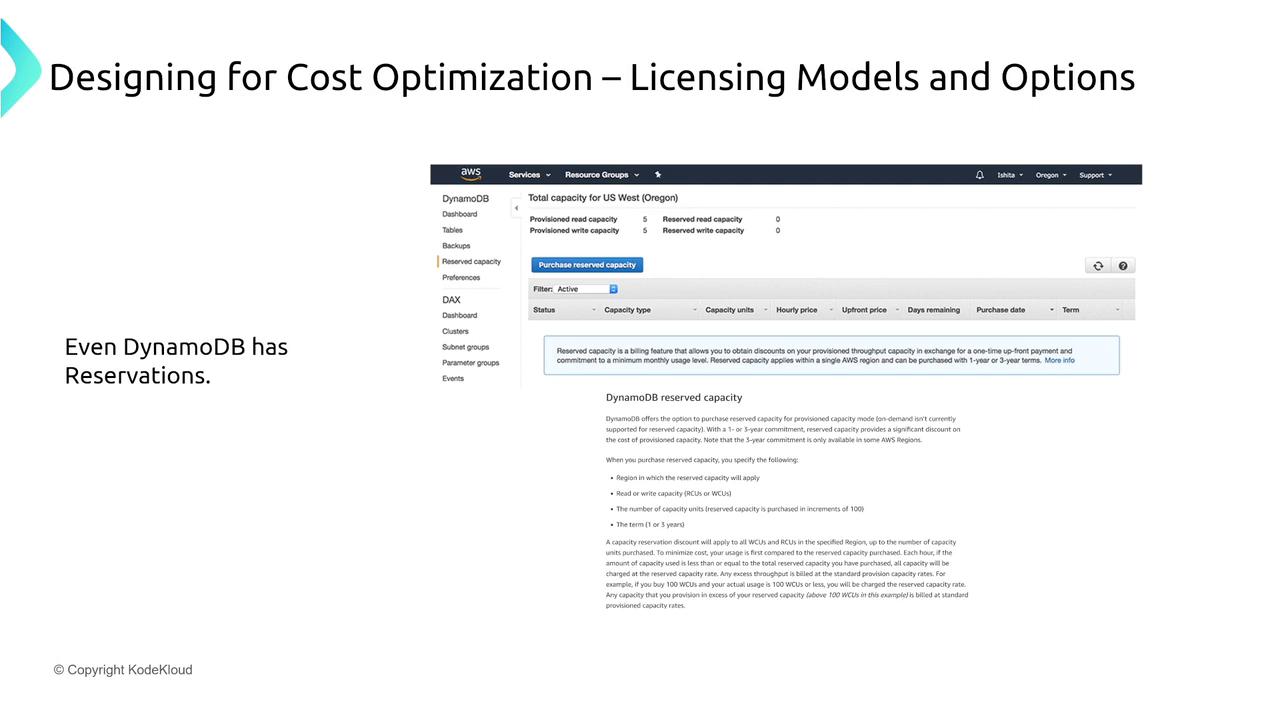Open Subnet groups in the sidebar
1280x720 pixels.
[x=466, y=347]
